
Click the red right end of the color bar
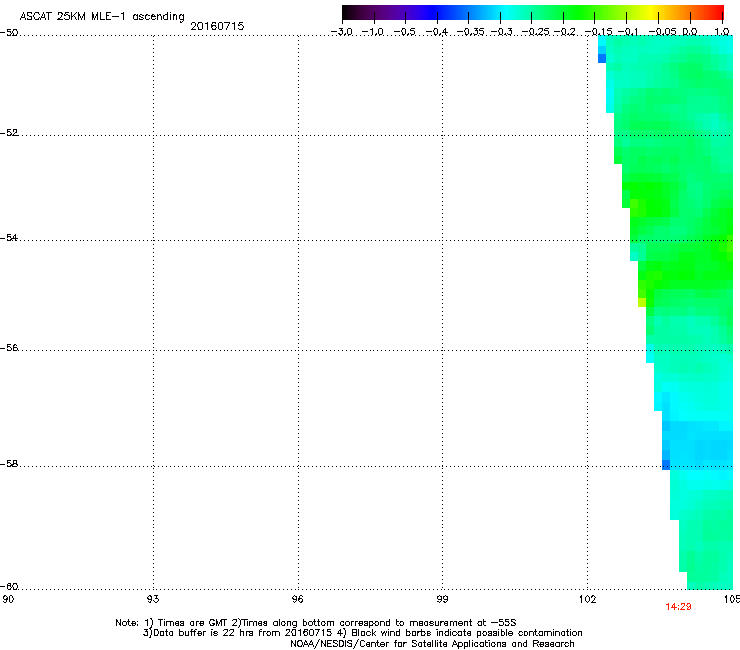[719, 12]
